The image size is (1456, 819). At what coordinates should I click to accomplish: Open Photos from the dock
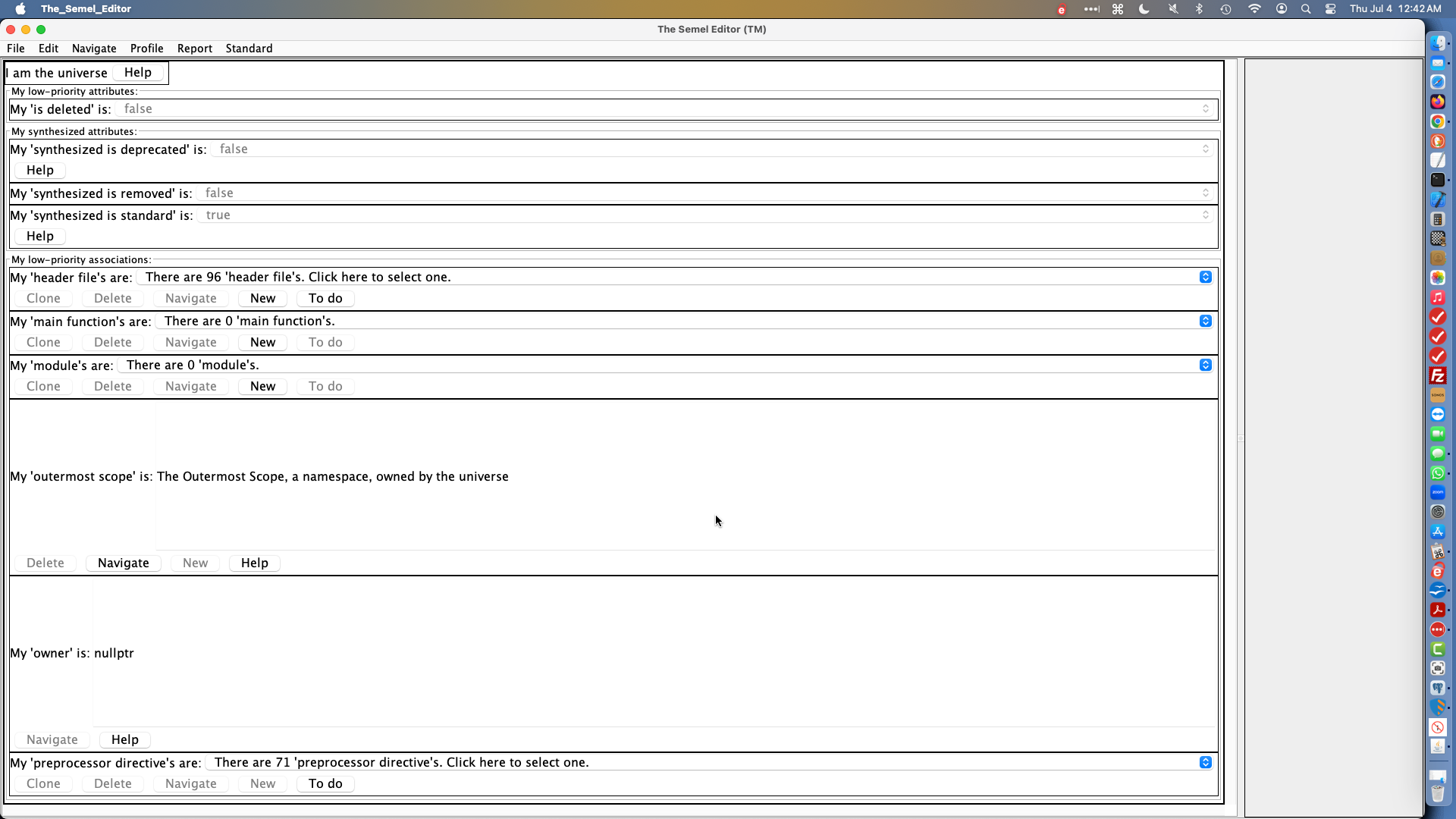[1438, 278]
